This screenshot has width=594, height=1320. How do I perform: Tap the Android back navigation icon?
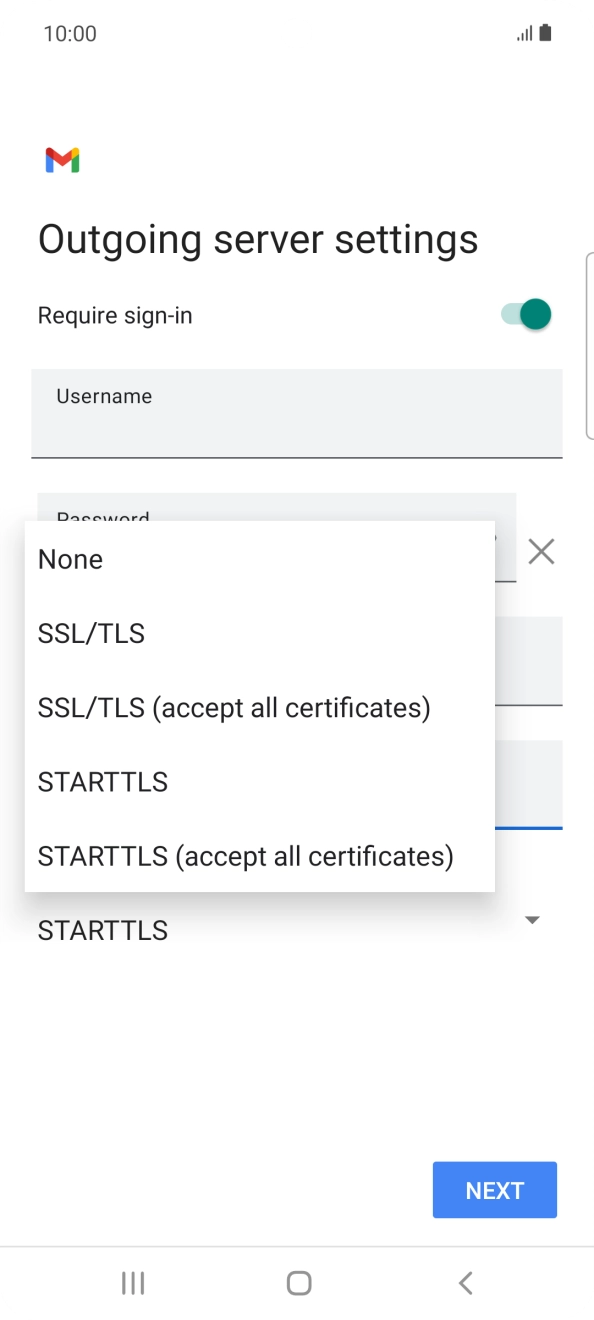click(x=465, y=1283)
